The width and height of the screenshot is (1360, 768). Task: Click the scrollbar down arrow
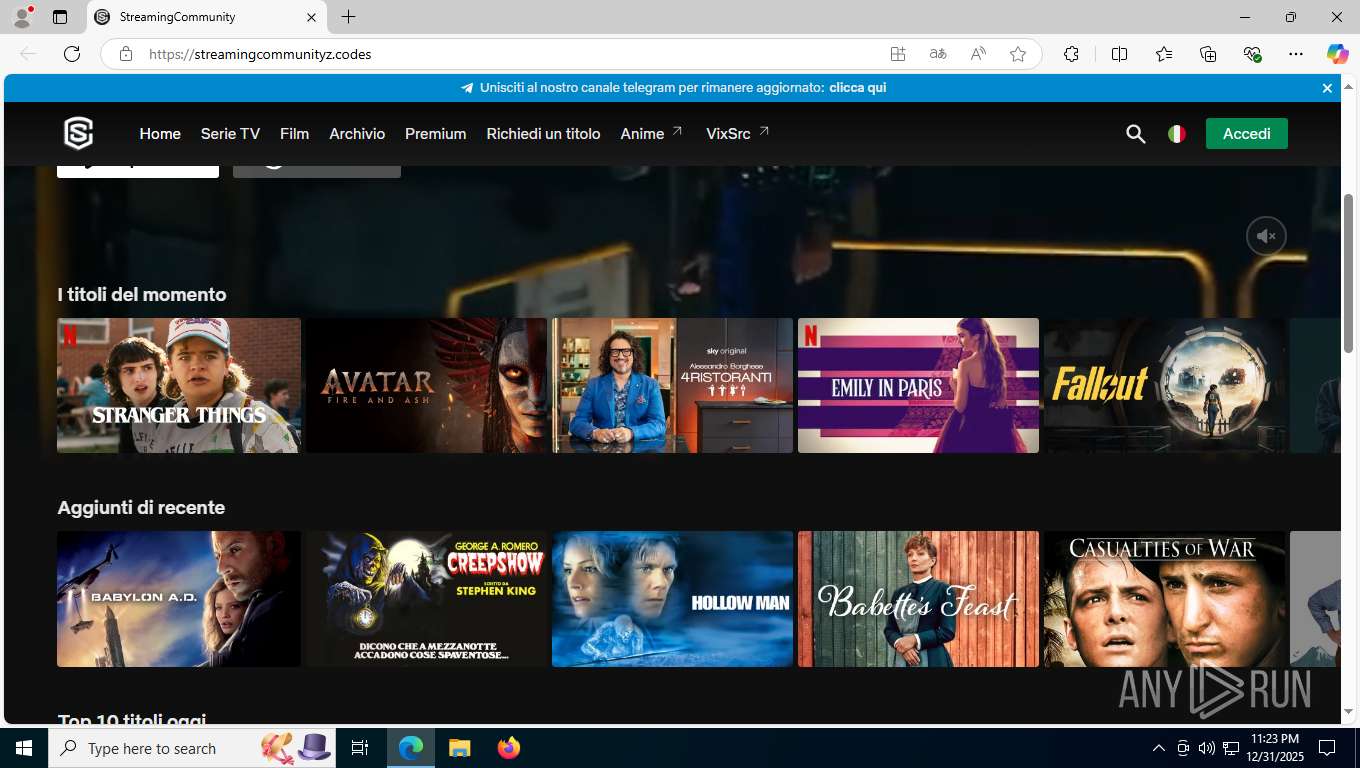(x=1348, y=711)
